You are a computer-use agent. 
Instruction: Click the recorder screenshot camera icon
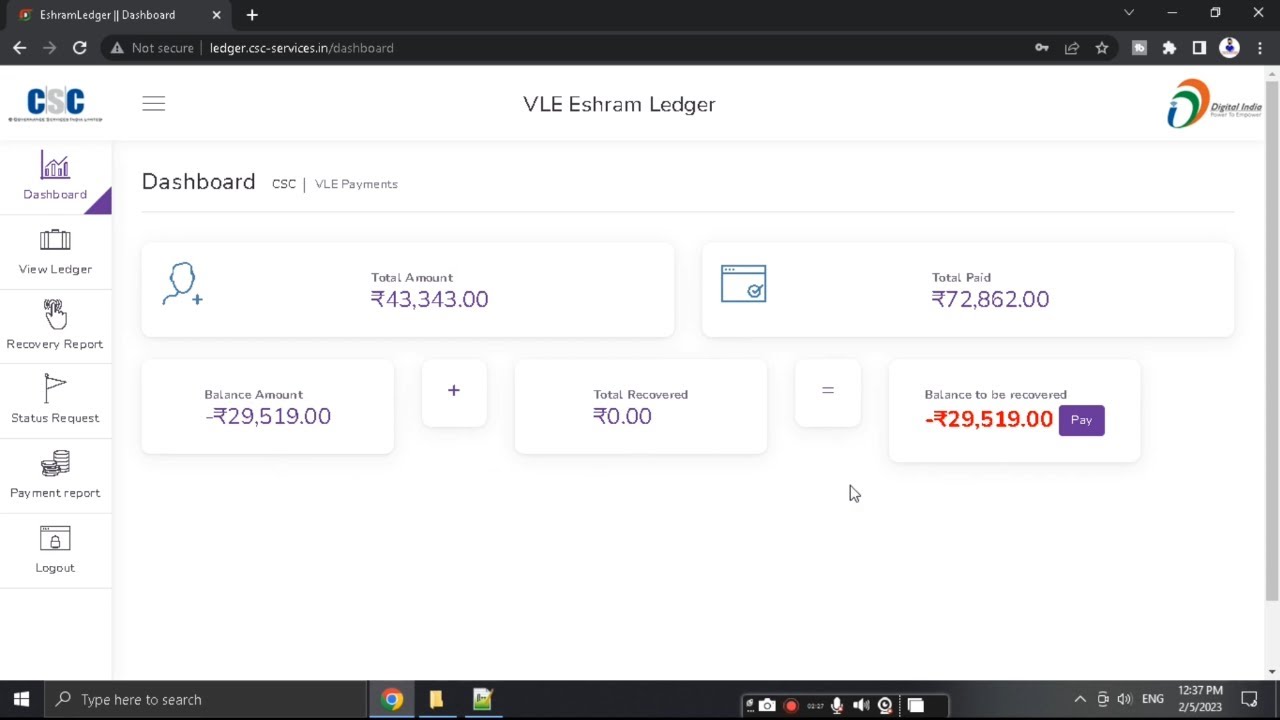[x=767, y=706]
